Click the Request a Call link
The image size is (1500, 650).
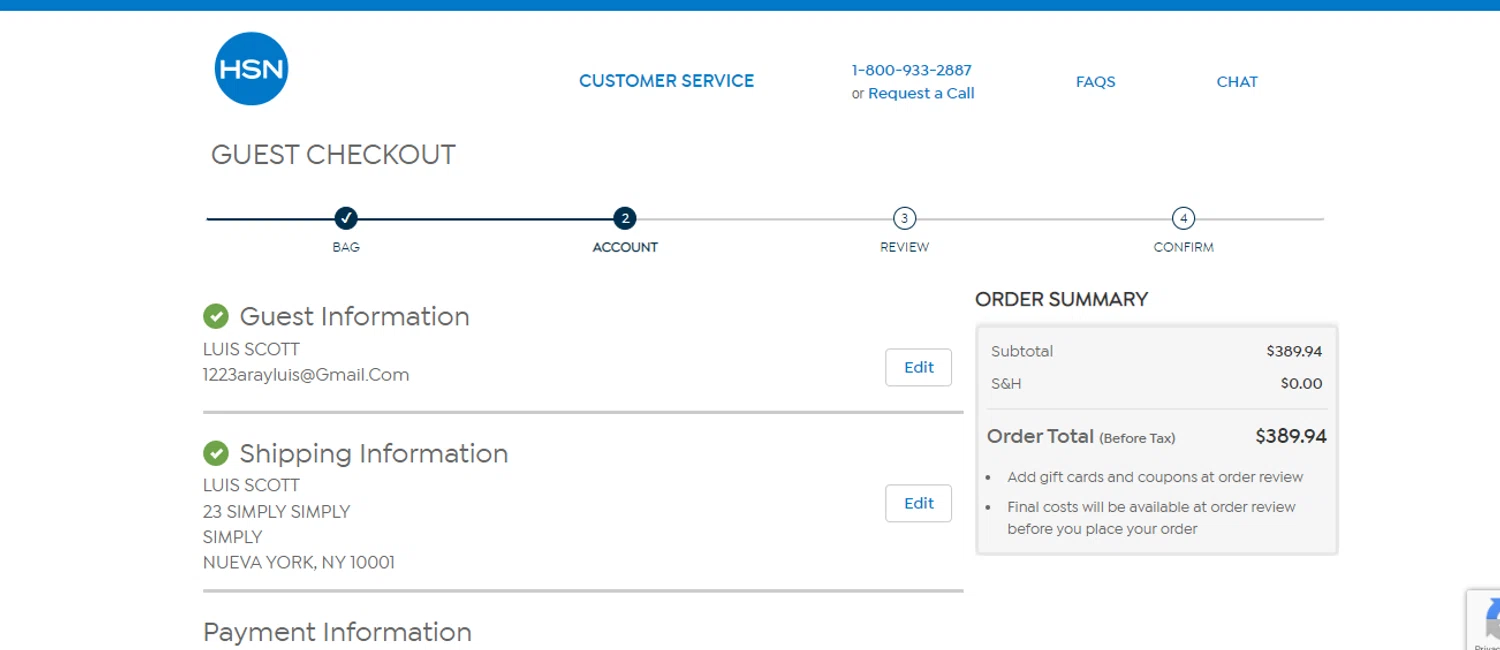(921, 93)
